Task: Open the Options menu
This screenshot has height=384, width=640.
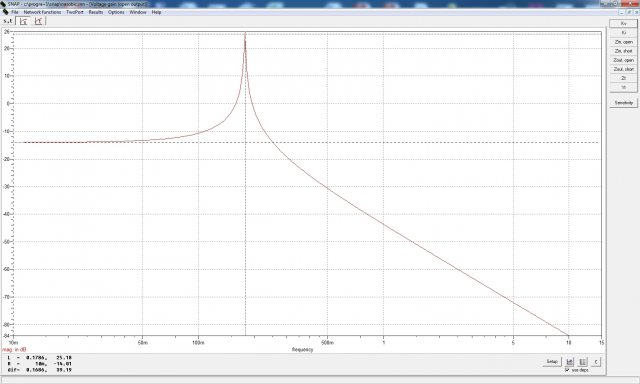Action: (116, 12)
